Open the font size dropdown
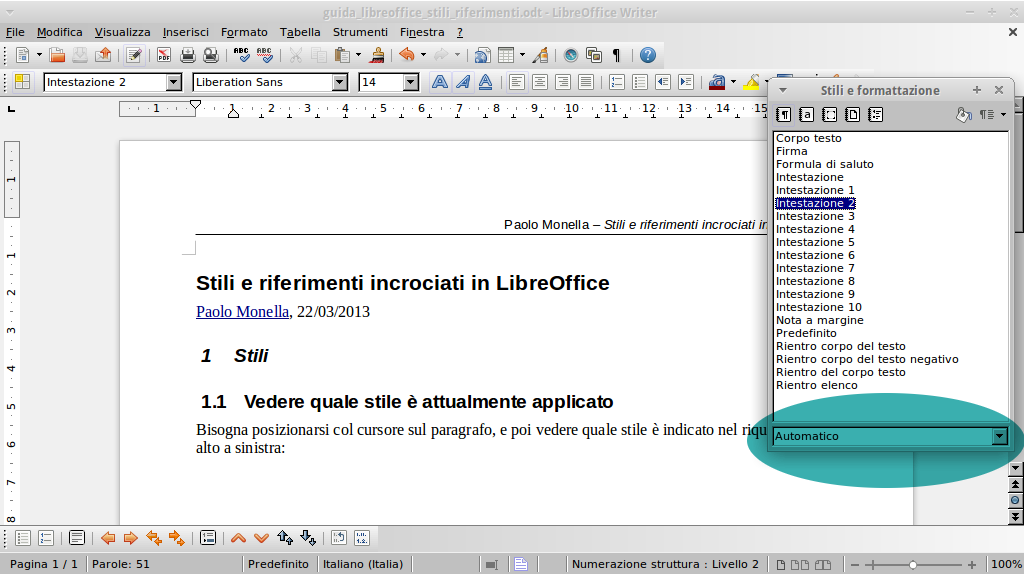The image size is (1024, 574). 411,82
